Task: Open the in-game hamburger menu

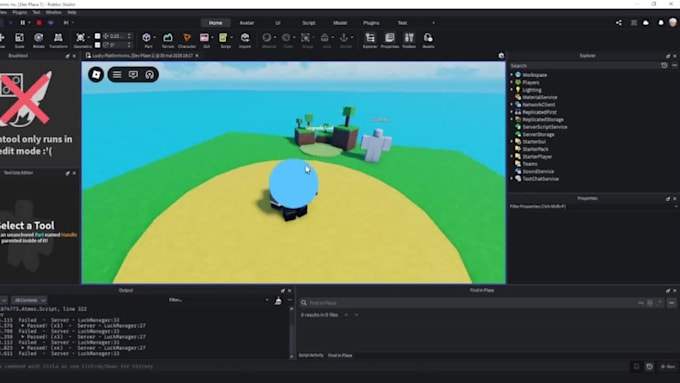Action: click(117, 75)
